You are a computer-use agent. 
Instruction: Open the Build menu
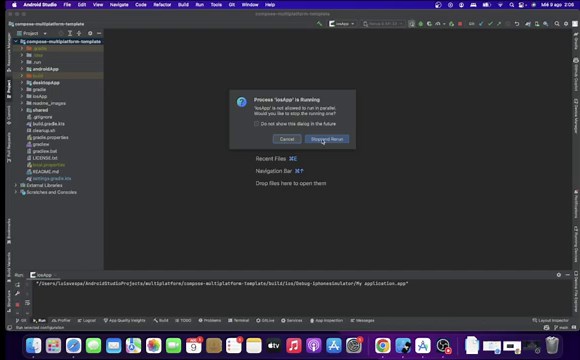tap(183, 5)
